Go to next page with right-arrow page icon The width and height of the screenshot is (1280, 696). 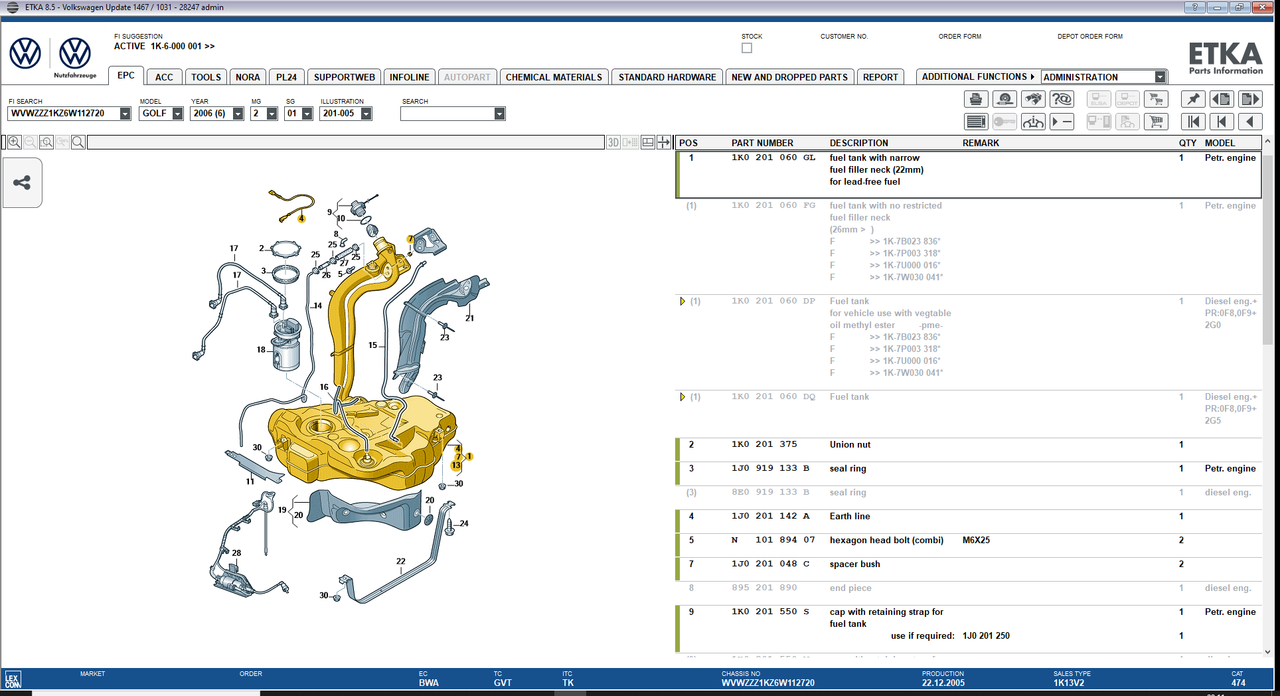click(1250, 99)
